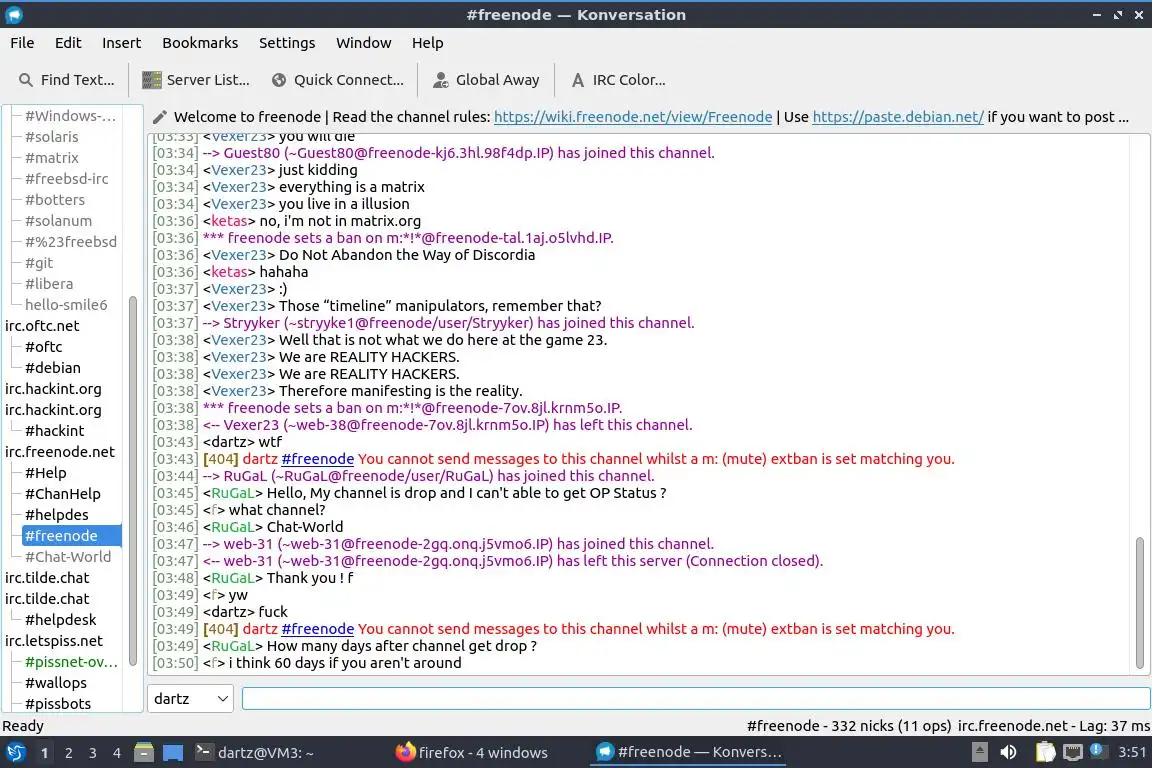Image resolution: width=1152 pixels, height=768 pixels.
Task: Open the Help menu
Action: click(427, 43)
